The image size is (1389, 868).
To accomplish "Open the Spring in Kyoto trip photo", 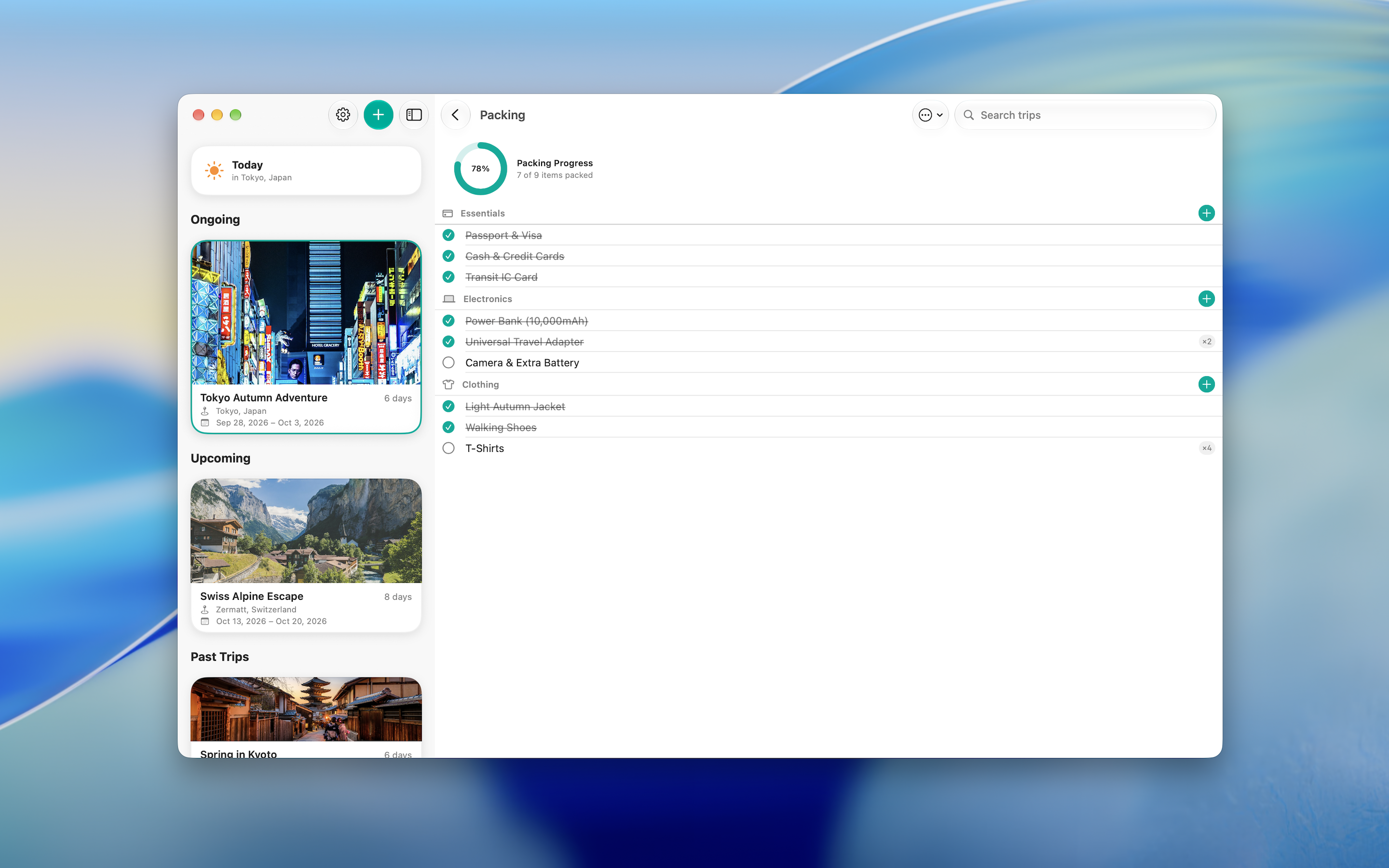I will tap(306, 709).
